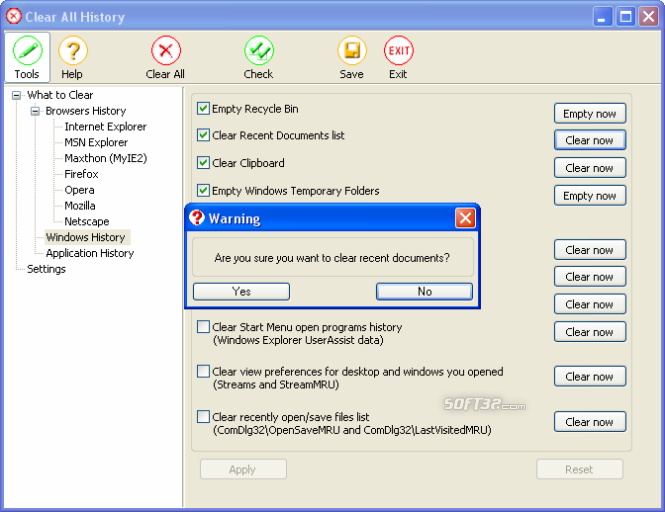This screenshot has width=665, height=512.
Task: Select Netscape in the tree
Action: (87, 221)
